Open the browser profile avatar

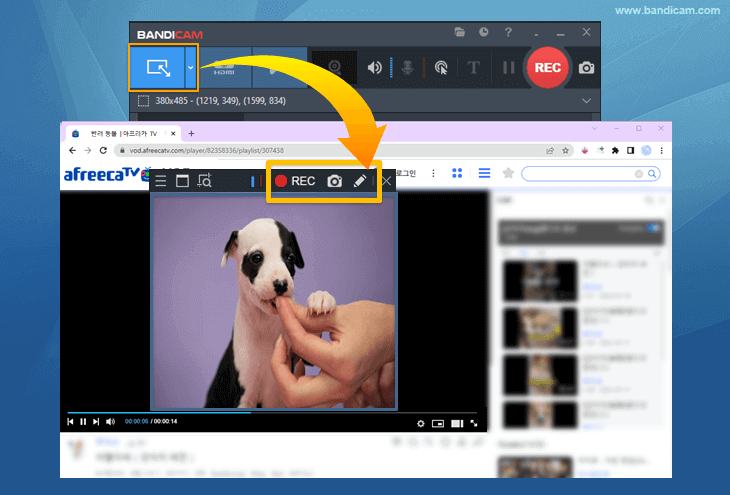point(646,150)
